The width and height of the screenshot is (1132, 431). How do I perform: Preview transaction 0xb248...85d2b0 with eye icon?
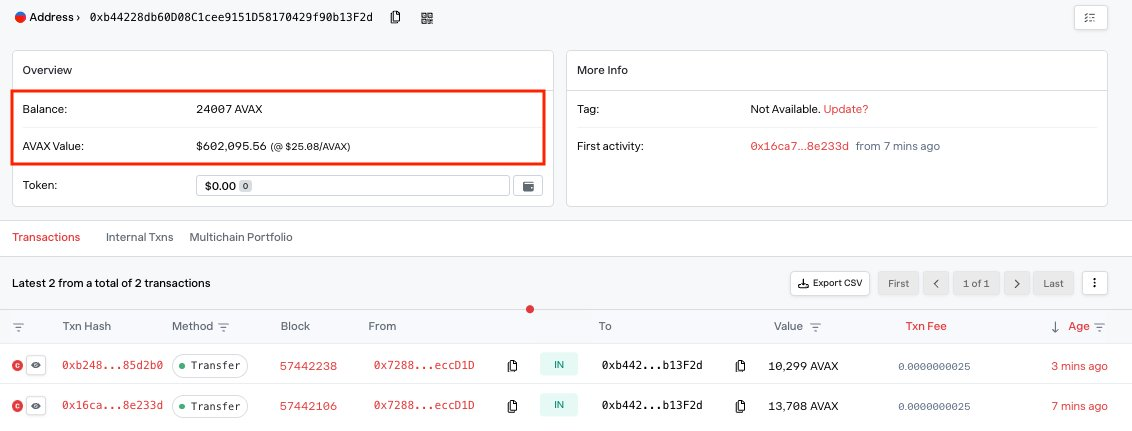[36, 366]
